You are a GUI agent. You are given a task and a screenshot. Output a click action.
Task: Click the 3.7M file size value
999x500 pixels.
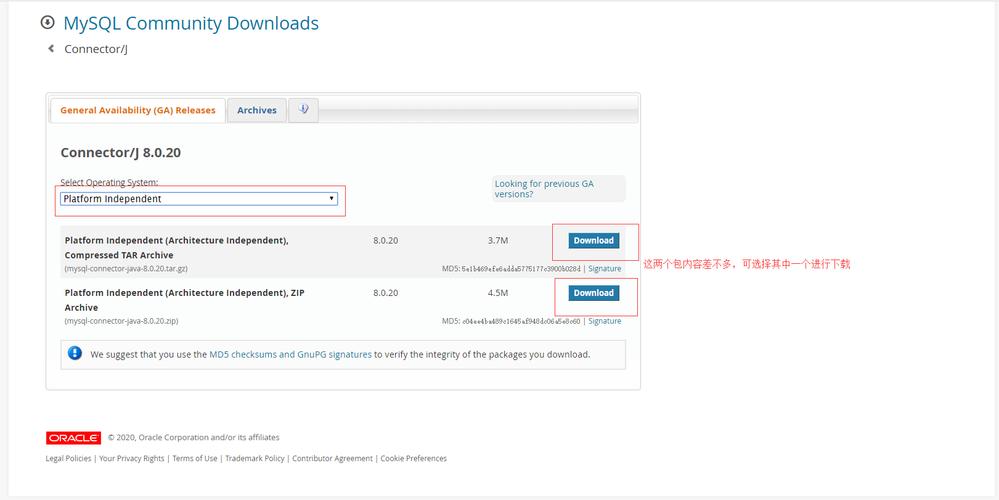pyautogui.click(x=498, y=241)
